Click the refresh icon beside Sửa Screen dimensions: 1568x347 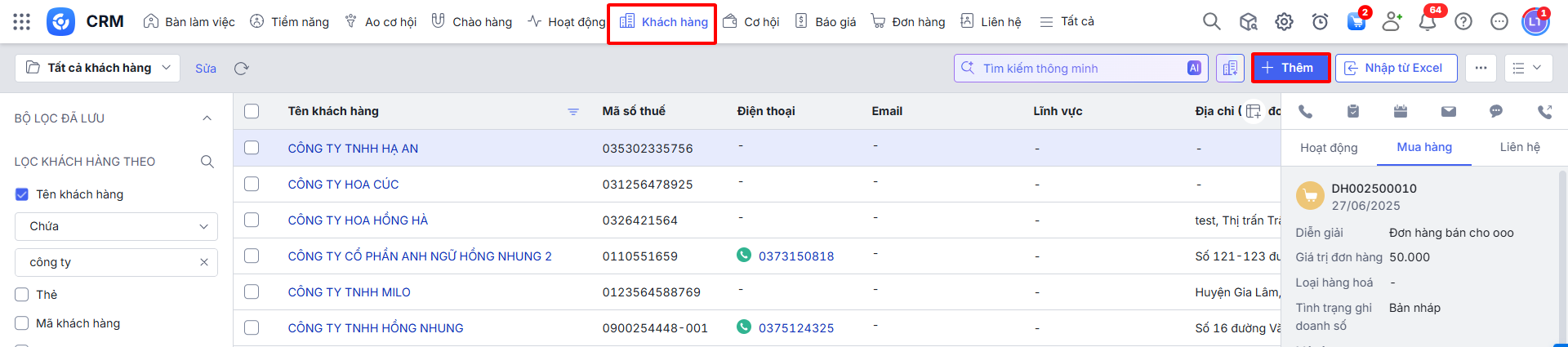241,69
